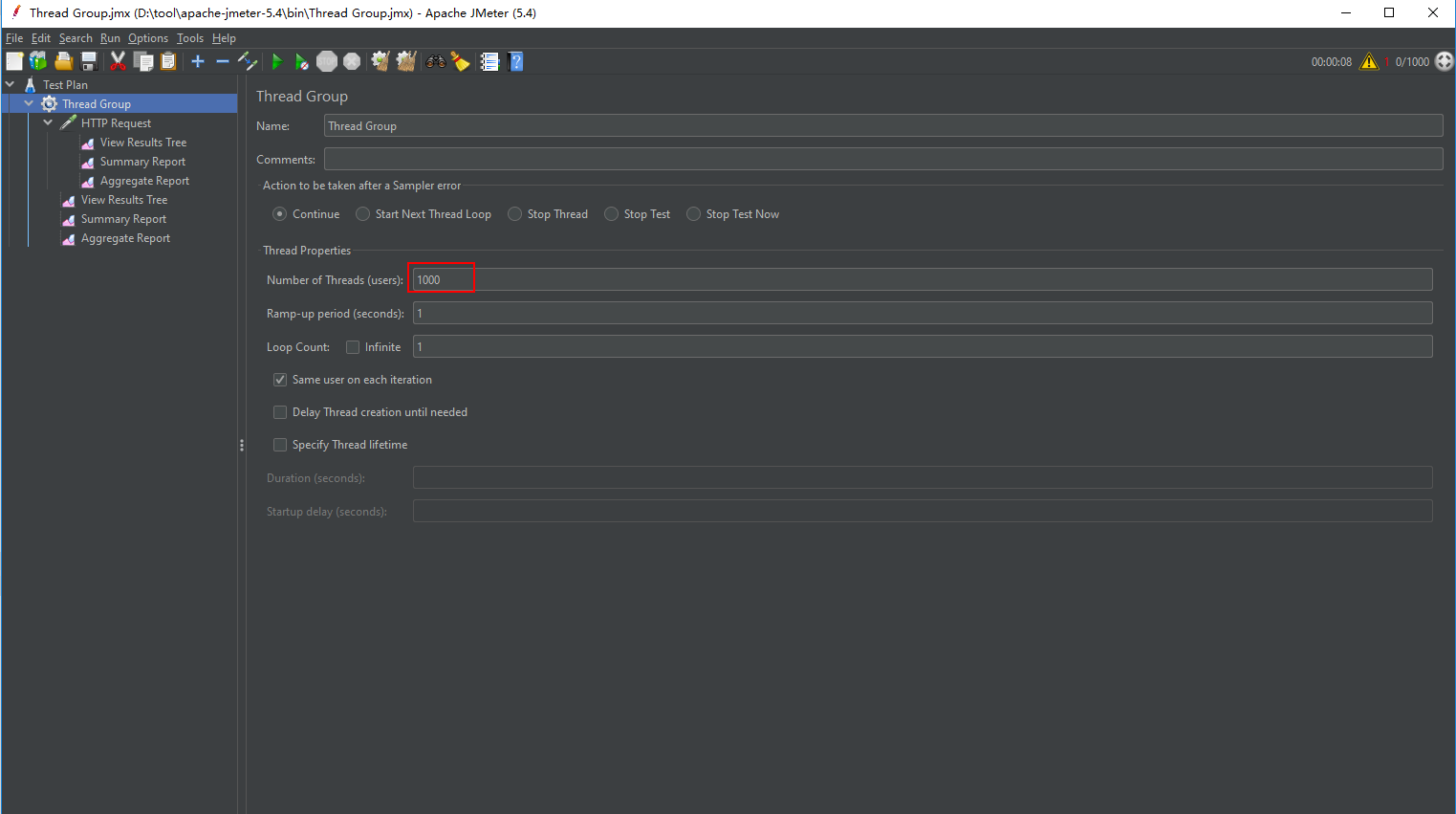The width and height of the screenshot is (1456, 814).
Task: Select the Stop Test Now option
Action: tap(693, 214)
